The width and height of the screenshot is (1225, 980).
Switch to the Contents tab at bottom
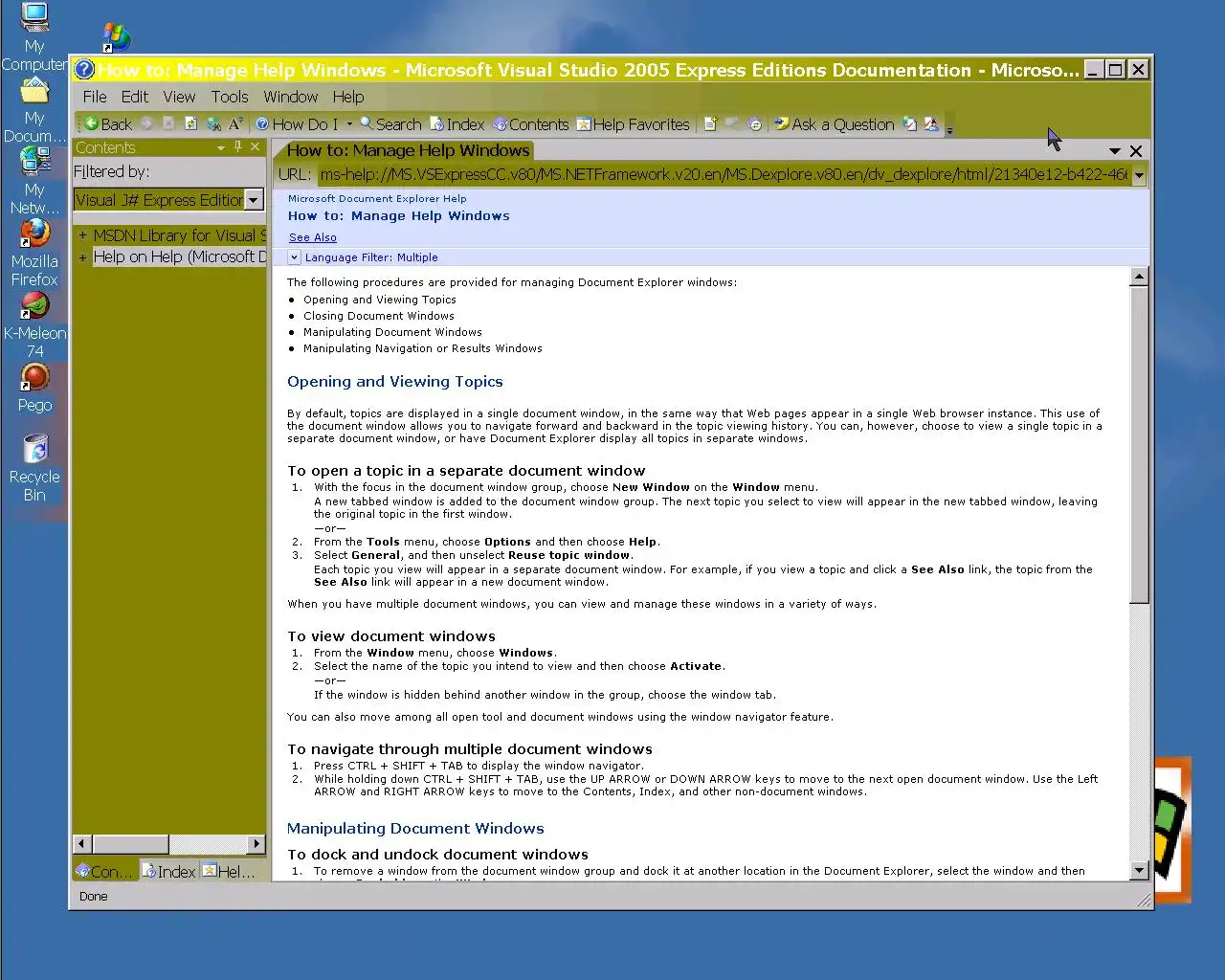pyautogui.click(x=104, y=871)
